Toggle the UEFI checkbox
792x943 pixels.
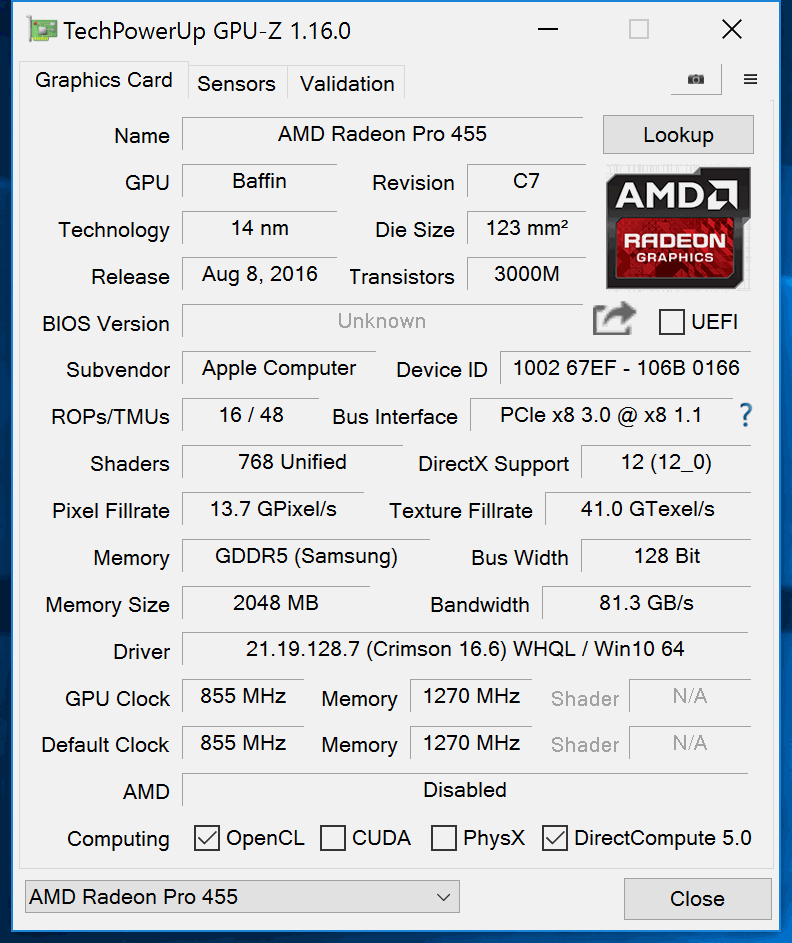[x=671, y=322]
